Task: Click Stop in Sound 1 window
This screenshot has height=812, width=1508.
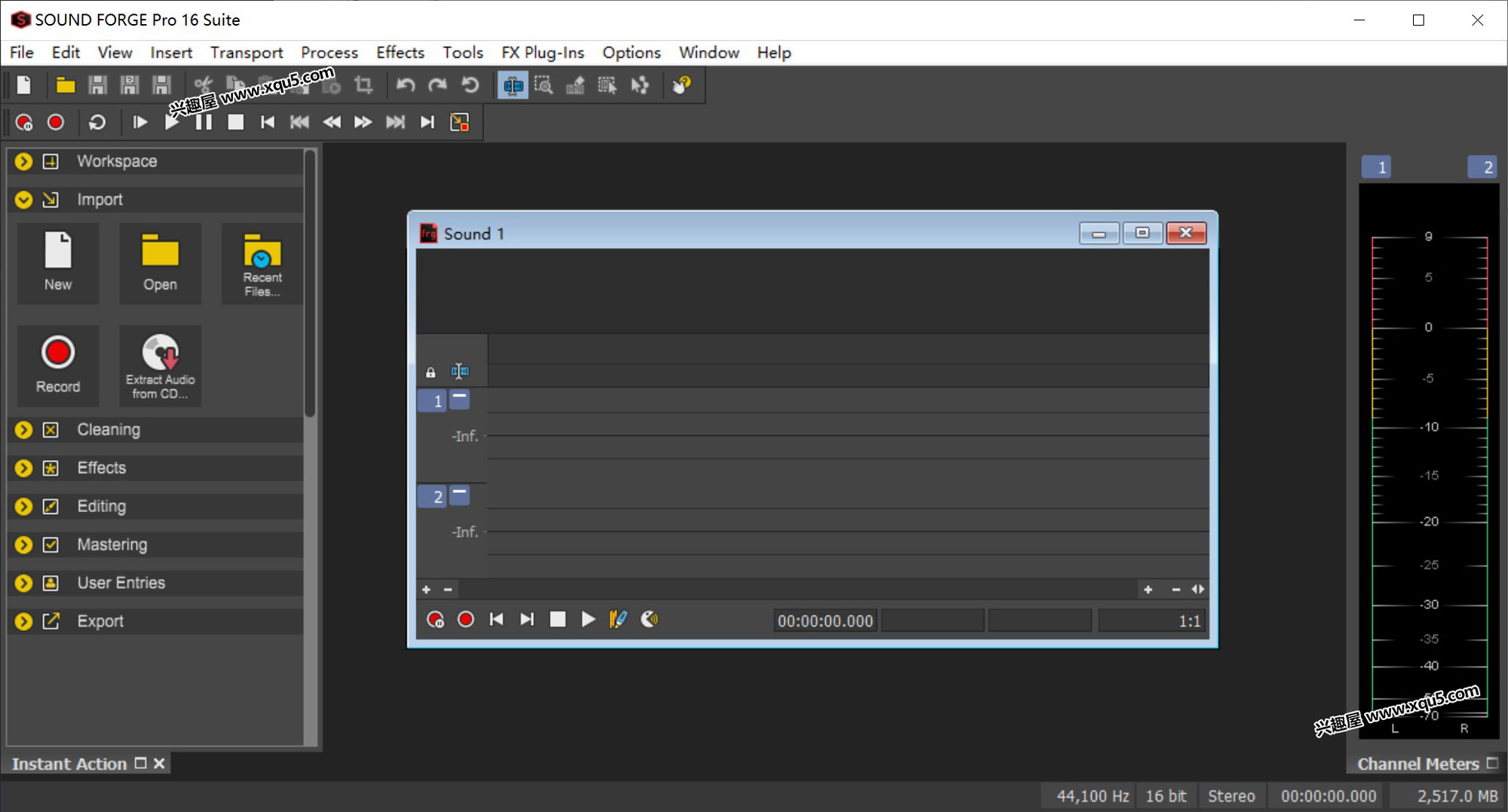Action: (557, 620)
